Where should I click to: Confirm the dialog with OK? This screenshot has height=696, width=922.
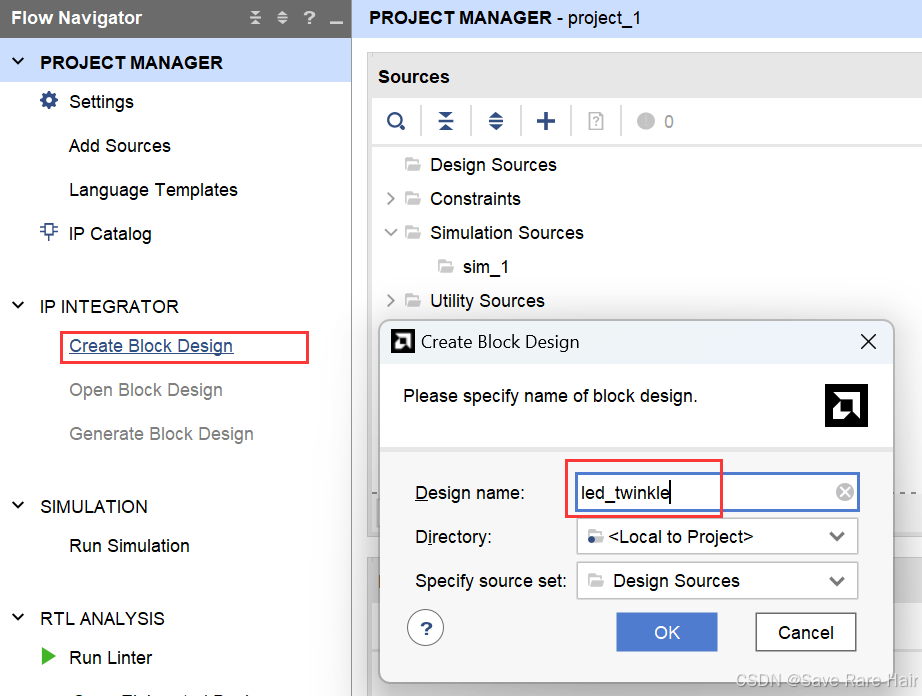(x=667, y=632)
